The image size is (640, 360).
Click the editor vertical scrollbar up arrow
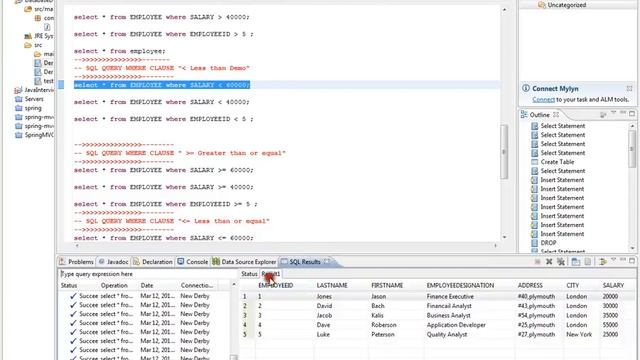coord(504,9)
